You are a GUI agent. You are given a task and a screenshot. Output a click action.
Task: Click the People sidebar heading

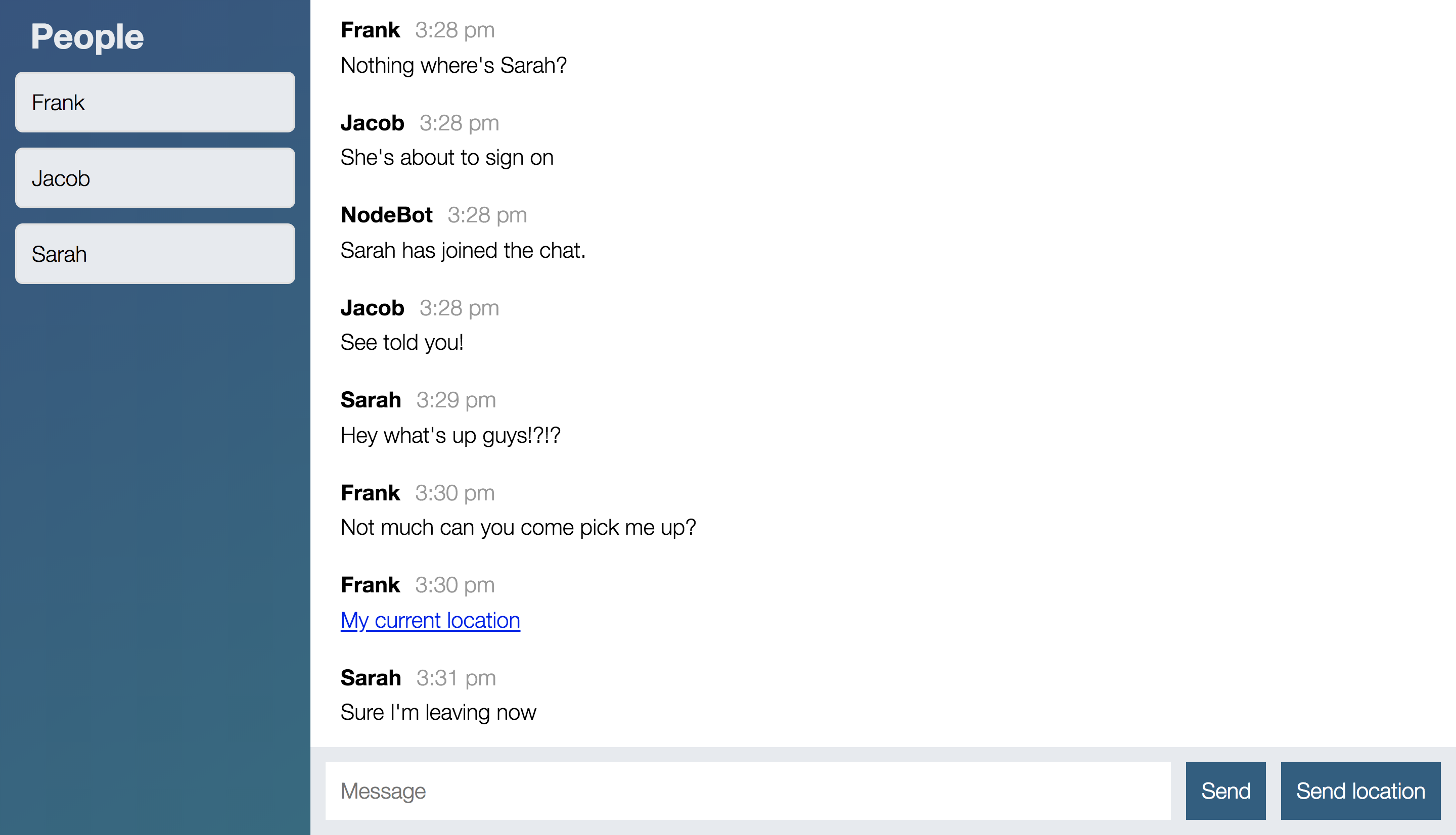point(87,37)
